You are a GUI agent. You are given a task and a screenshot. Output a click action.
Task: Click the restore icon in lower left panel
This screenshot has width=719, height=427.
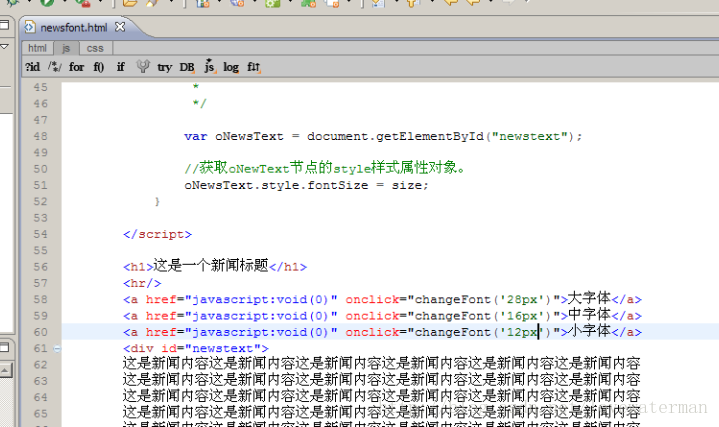4,347
